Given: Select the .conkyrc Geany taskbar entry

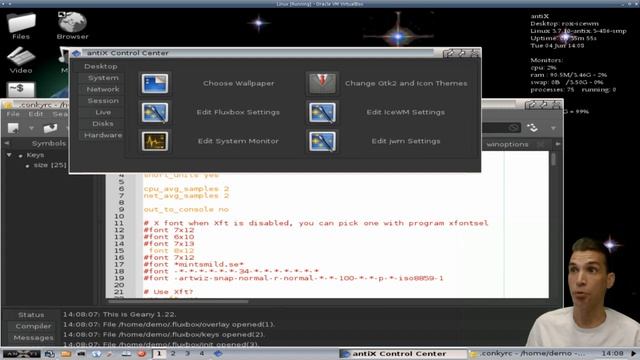Looking at the screenshot, I should coord(530,354).
